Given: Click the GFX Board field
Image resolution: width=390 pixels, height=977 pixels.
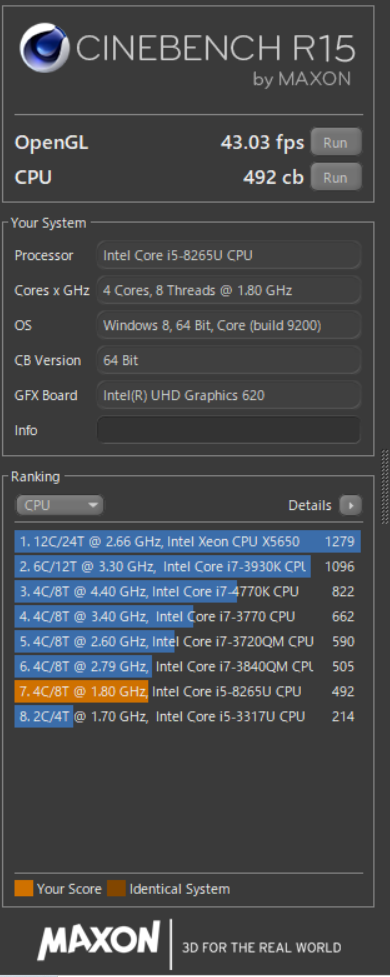Looking at the screenshot, I should pyautogui.click(x=229, y=395).
